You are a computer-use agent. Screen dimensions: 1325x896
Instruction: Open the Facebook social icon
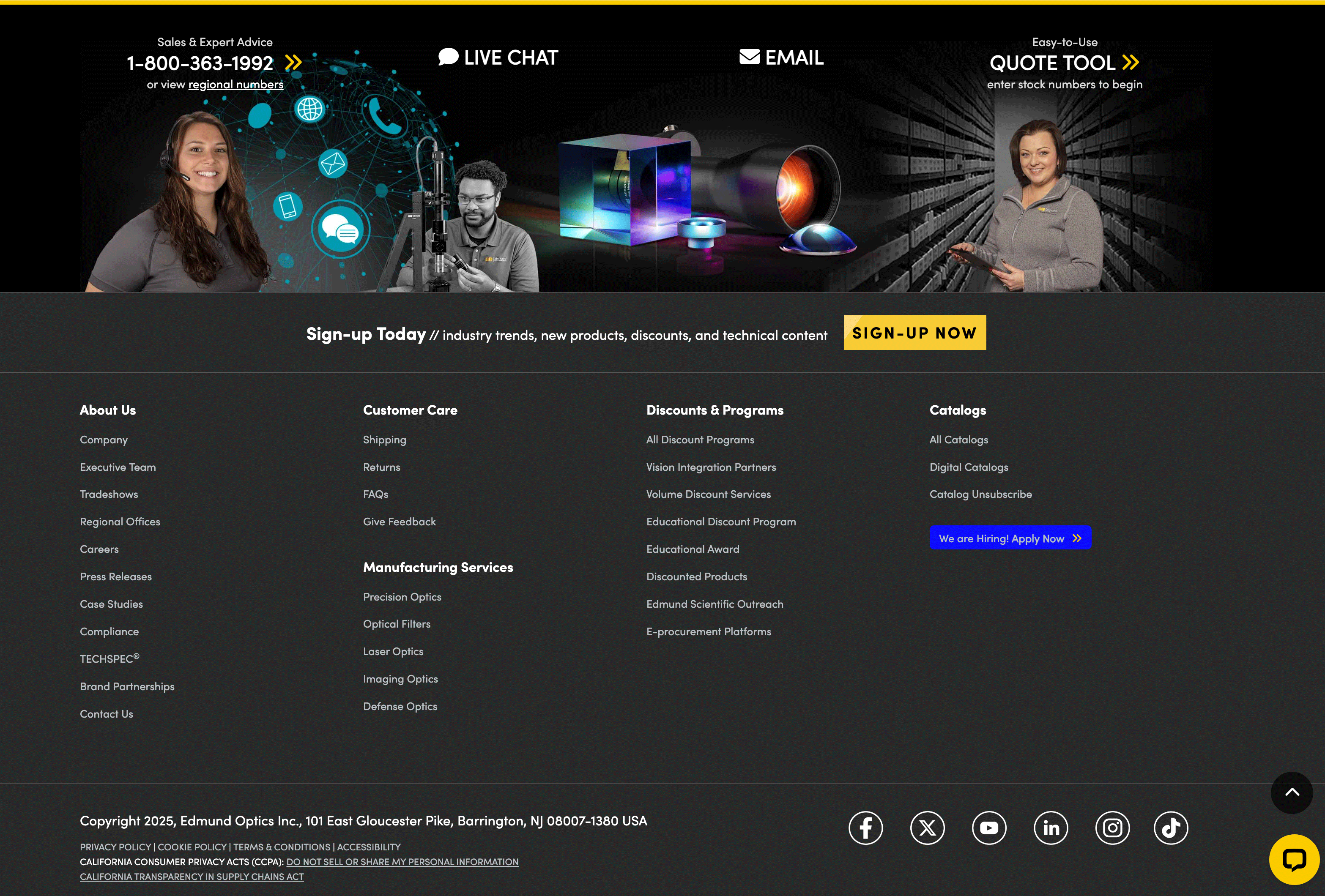tap(865, 828)
